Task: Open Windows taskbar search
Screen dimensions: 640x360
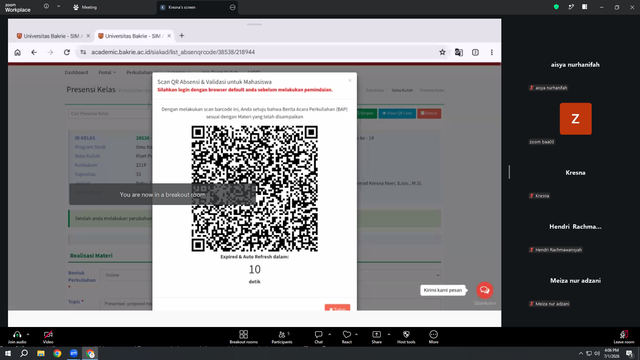Action: 24,353
